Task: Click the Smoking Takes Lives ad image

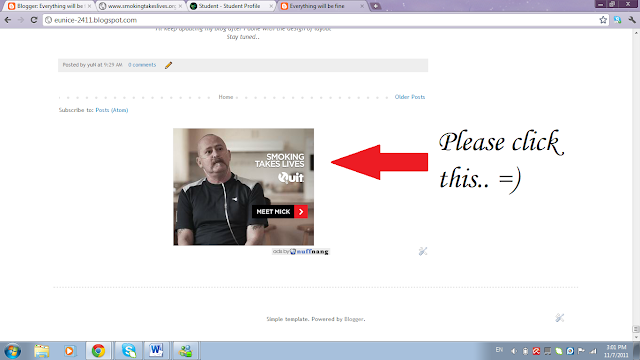Action: (x=244, y=187)
